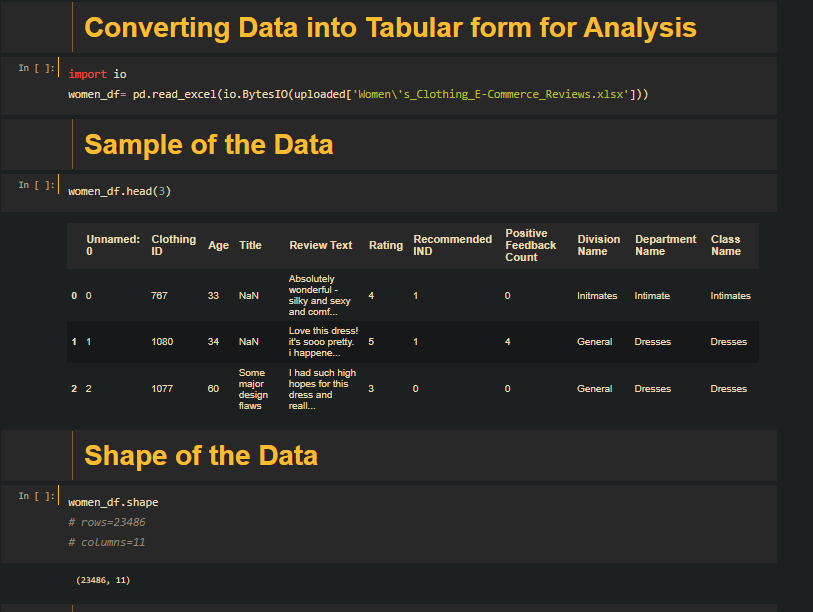
Task: Click the 'Unnamed: 0' column header
Action: coord(113,245)
